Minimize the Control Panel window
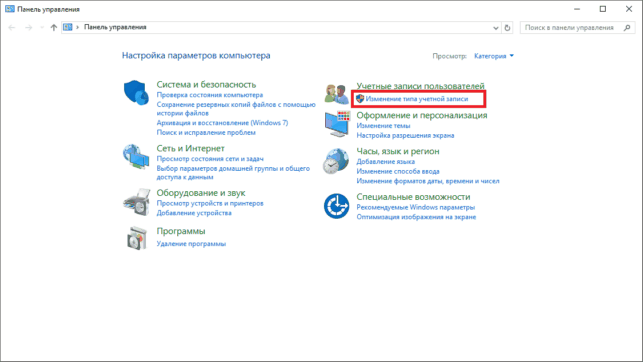The image size is (643, 362). (577, 9)
